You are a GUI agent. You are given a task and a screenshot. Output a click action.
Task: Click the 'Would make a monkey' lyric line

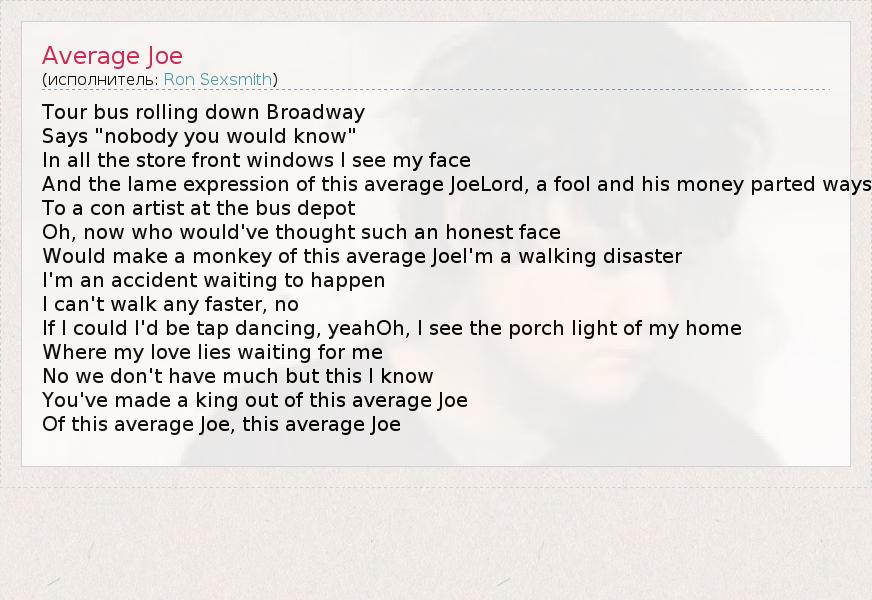pos(362,256)
